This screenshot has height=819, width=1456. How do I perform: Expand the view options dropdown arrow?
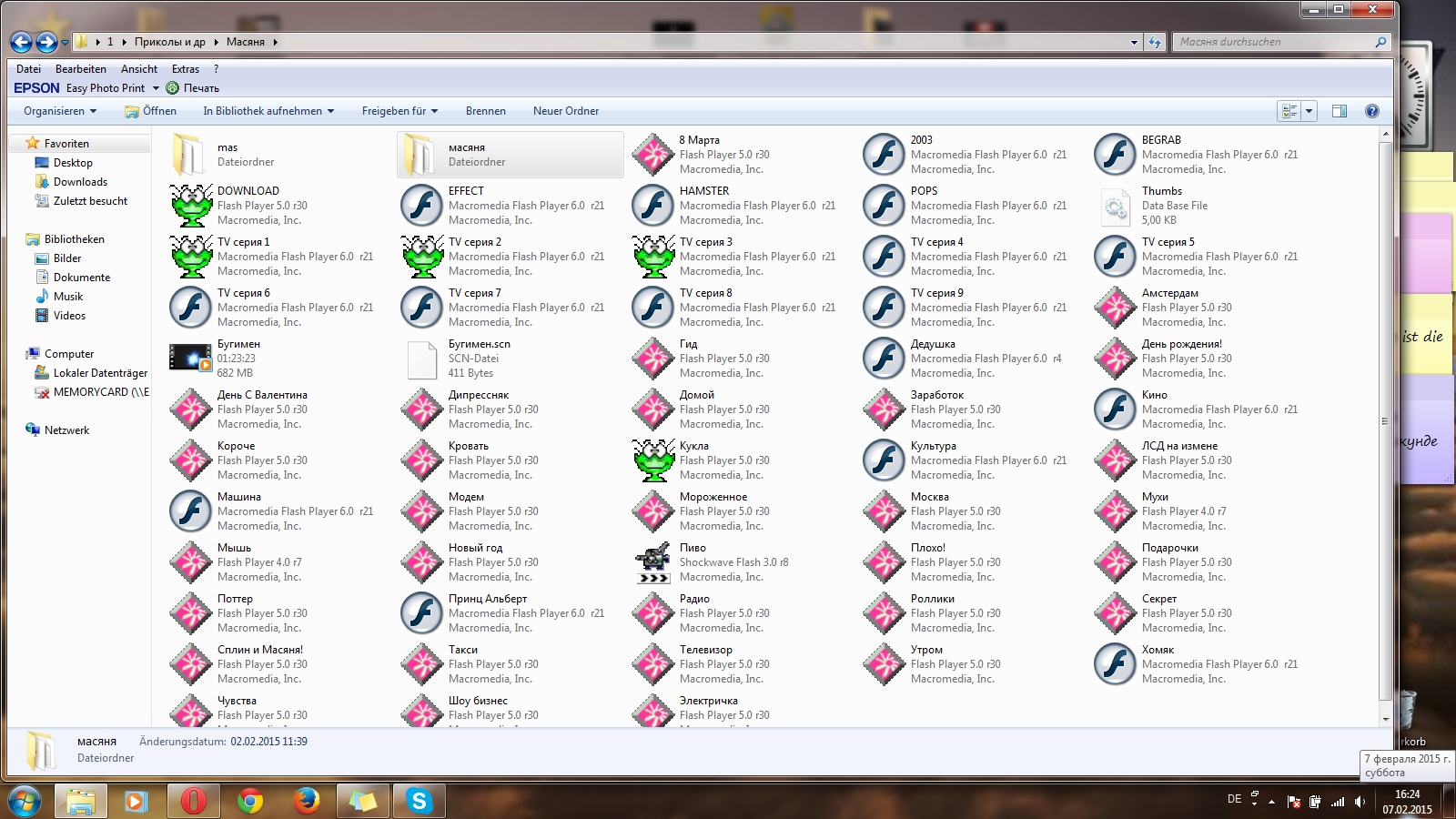point(1309,111)
